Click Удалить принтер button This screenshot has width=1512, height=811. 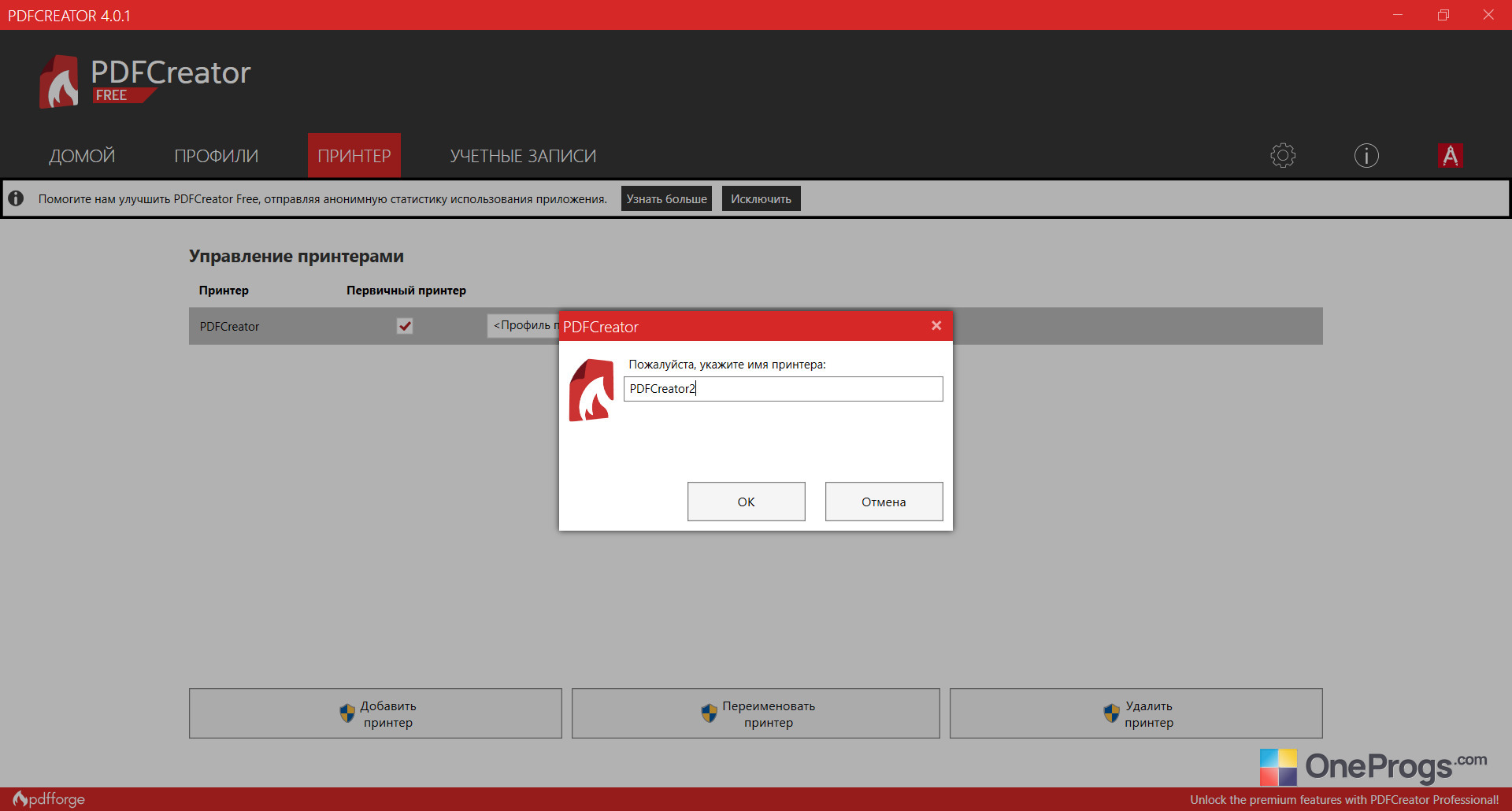click(1136, 713)
